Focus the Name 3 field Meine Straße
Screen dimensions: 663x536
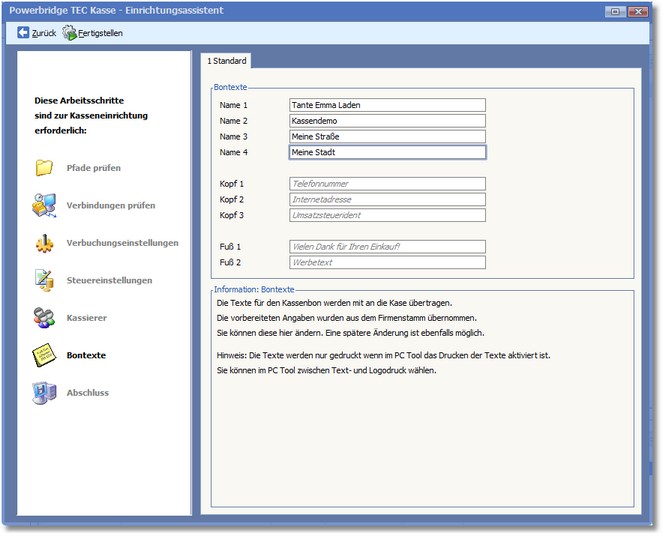click(386, 137)
